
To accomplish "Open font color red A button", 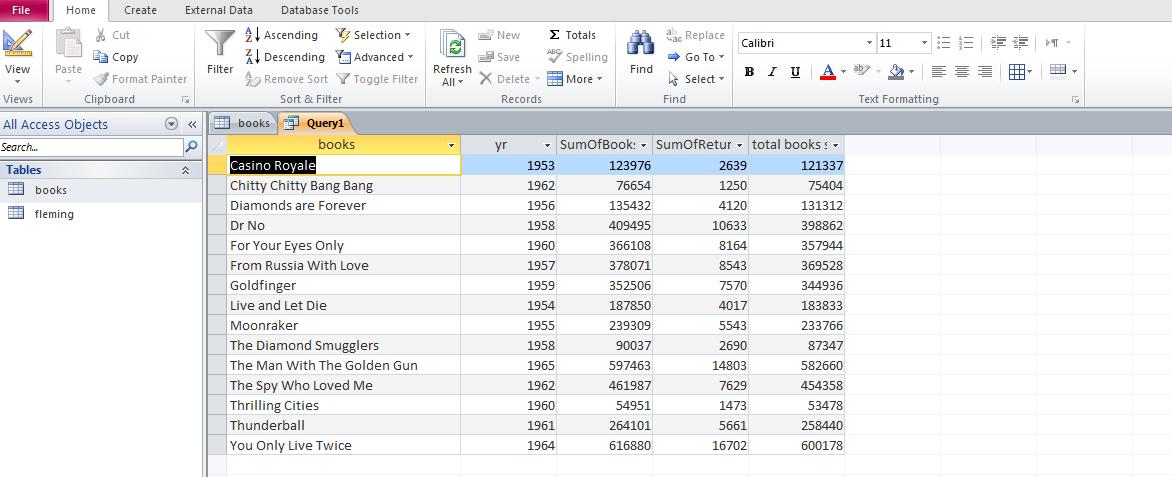I will 827,72.
